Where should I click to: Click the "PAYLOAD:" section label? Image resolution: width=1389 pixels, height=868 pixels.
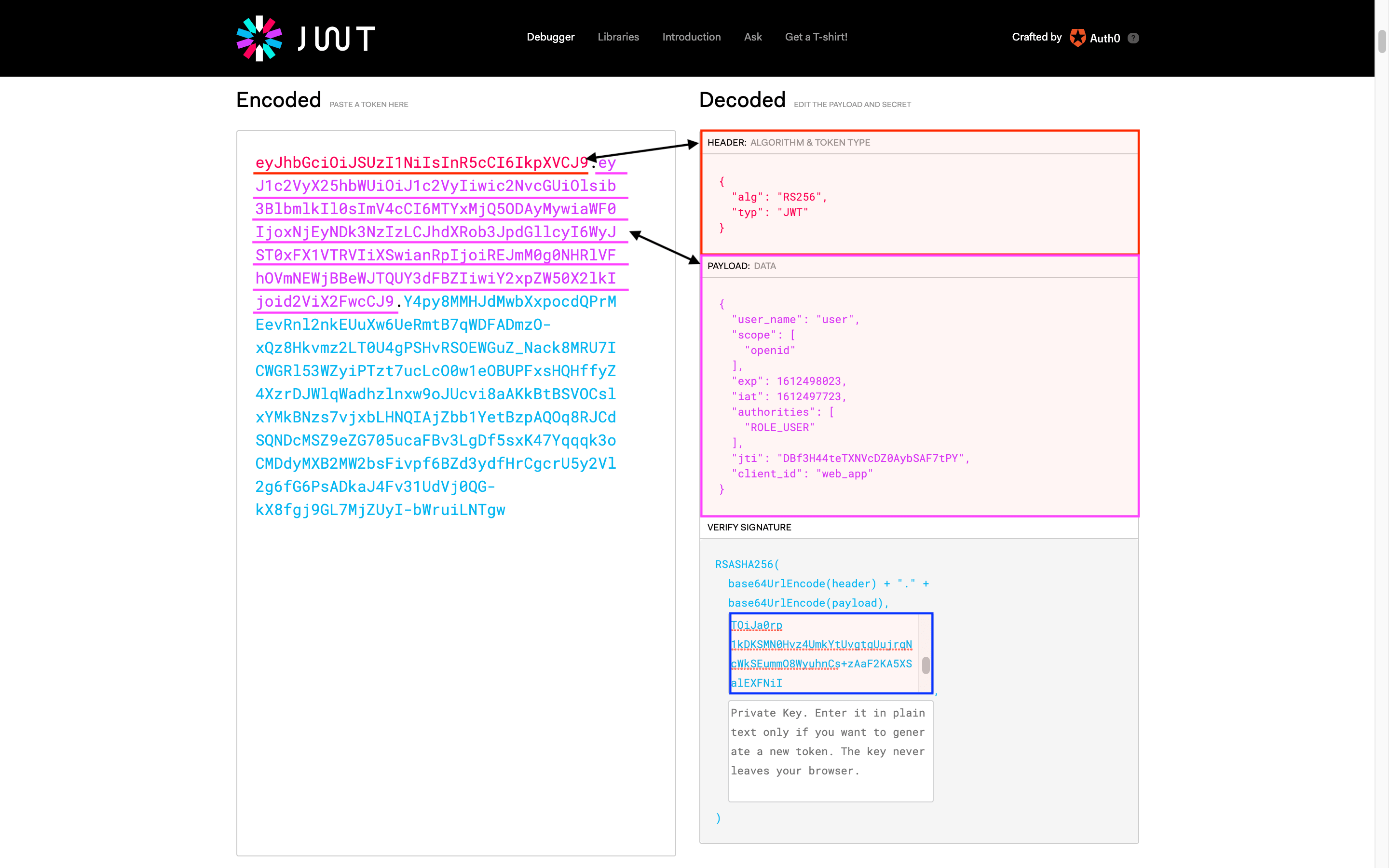[728, 266]
